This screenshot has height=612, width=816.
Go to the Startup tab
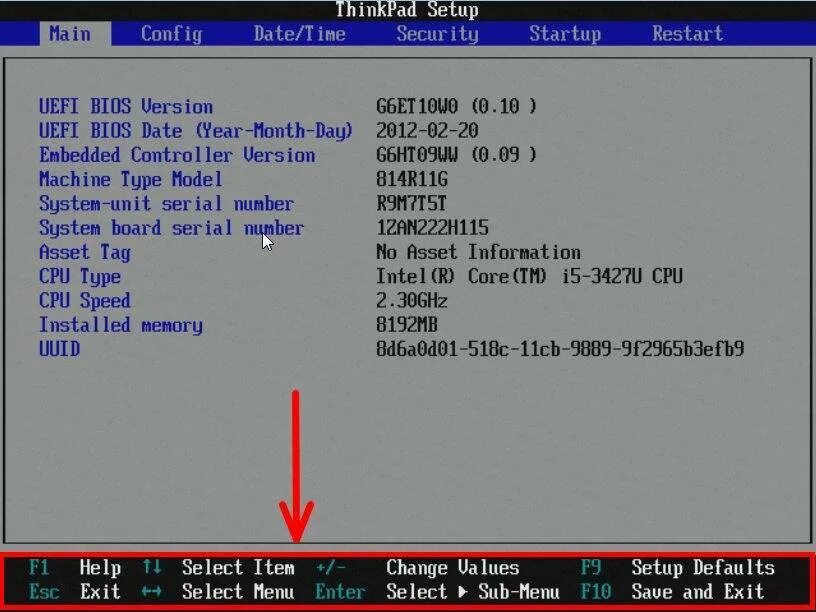click(x=565, y=34)
